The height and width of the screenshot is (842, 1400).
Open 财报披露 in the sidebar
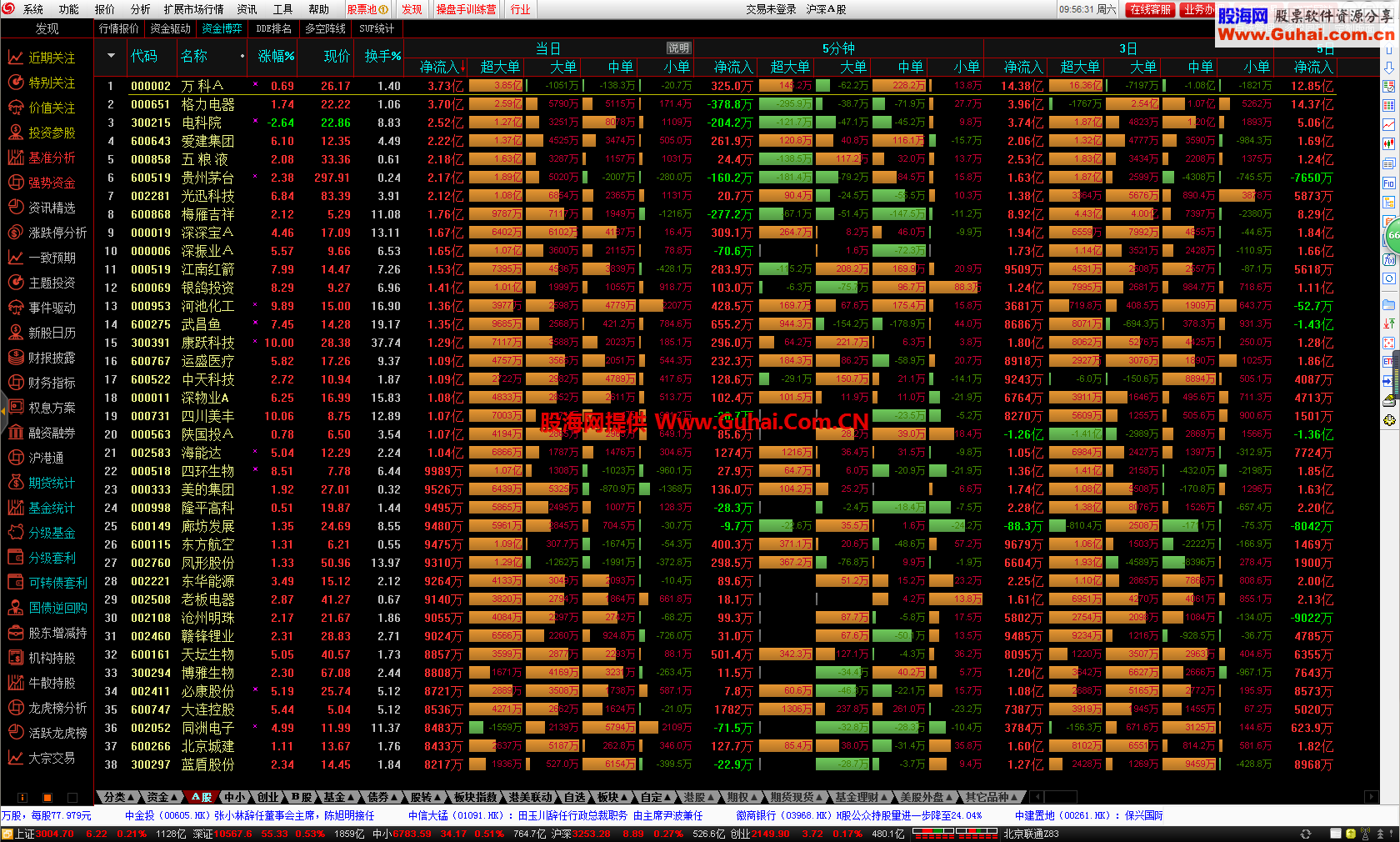42,358
